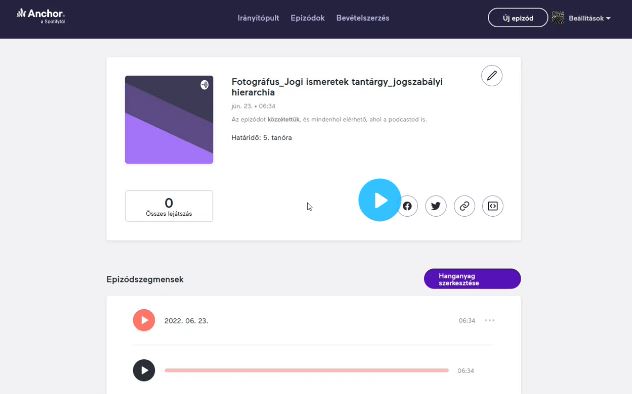Share the episode on Twitter
This screenshot has width=632, height=394.
436,206
